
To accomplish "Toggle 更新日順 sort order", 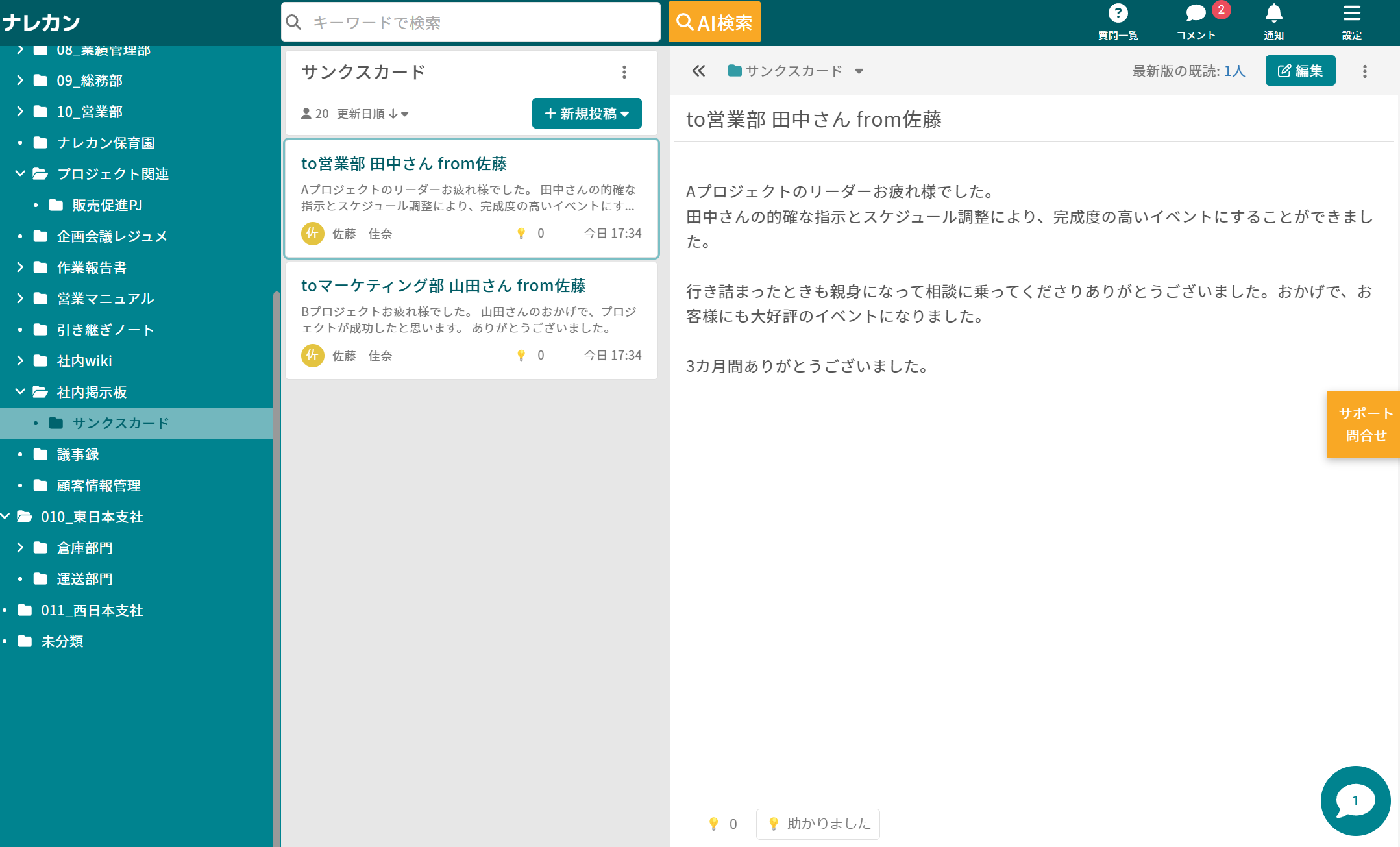I will [x=372, y=114].
